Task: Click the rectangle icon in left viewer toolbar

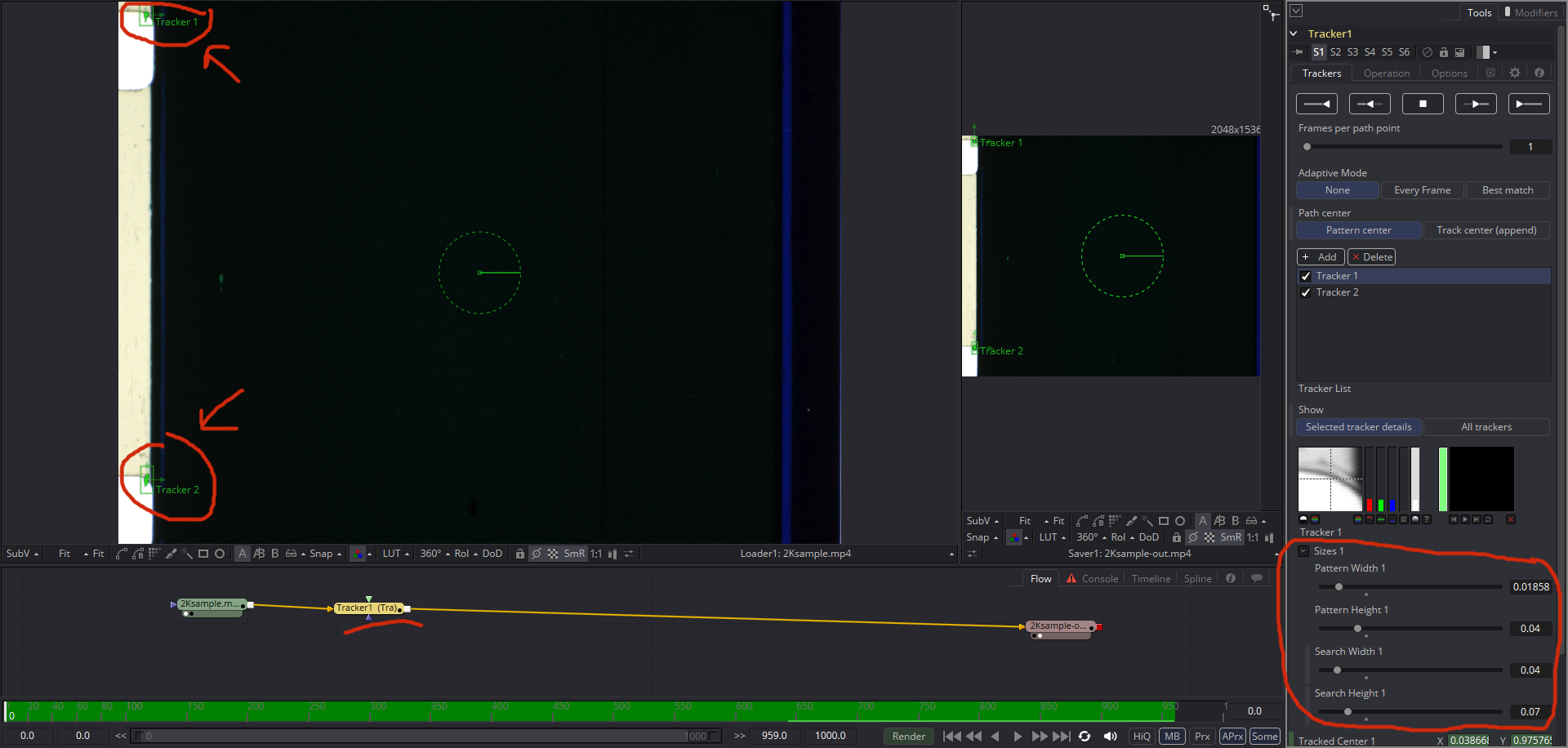Action: pyautogui.click(x=203, y=554)
